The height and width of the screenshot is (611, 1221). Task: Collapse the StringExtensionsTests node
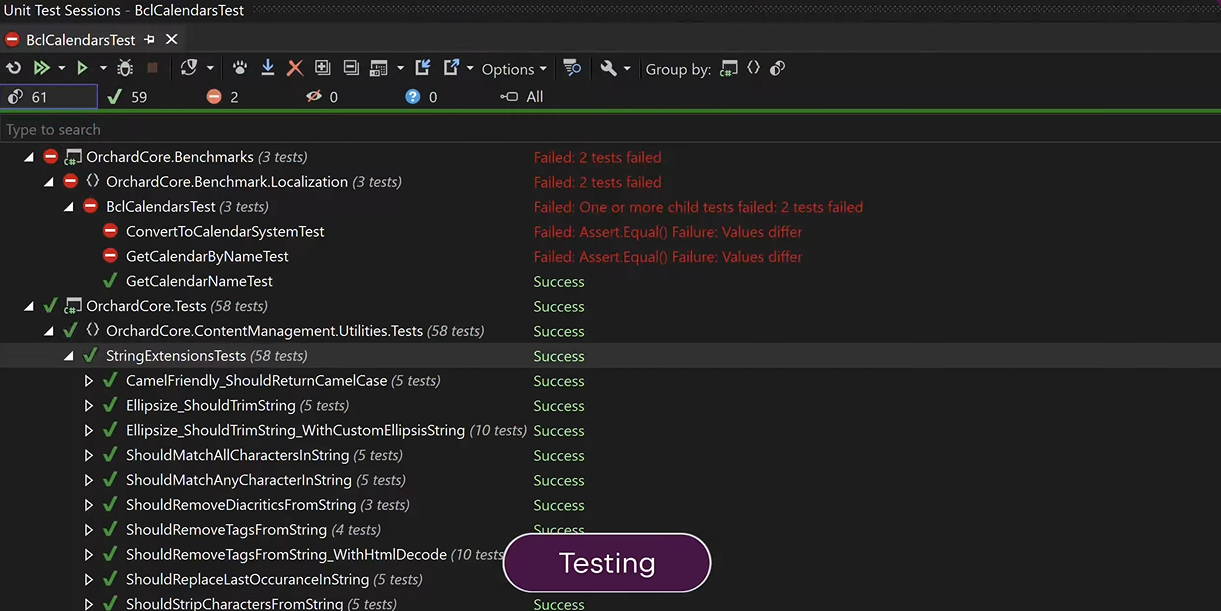(x=68, y=356)
